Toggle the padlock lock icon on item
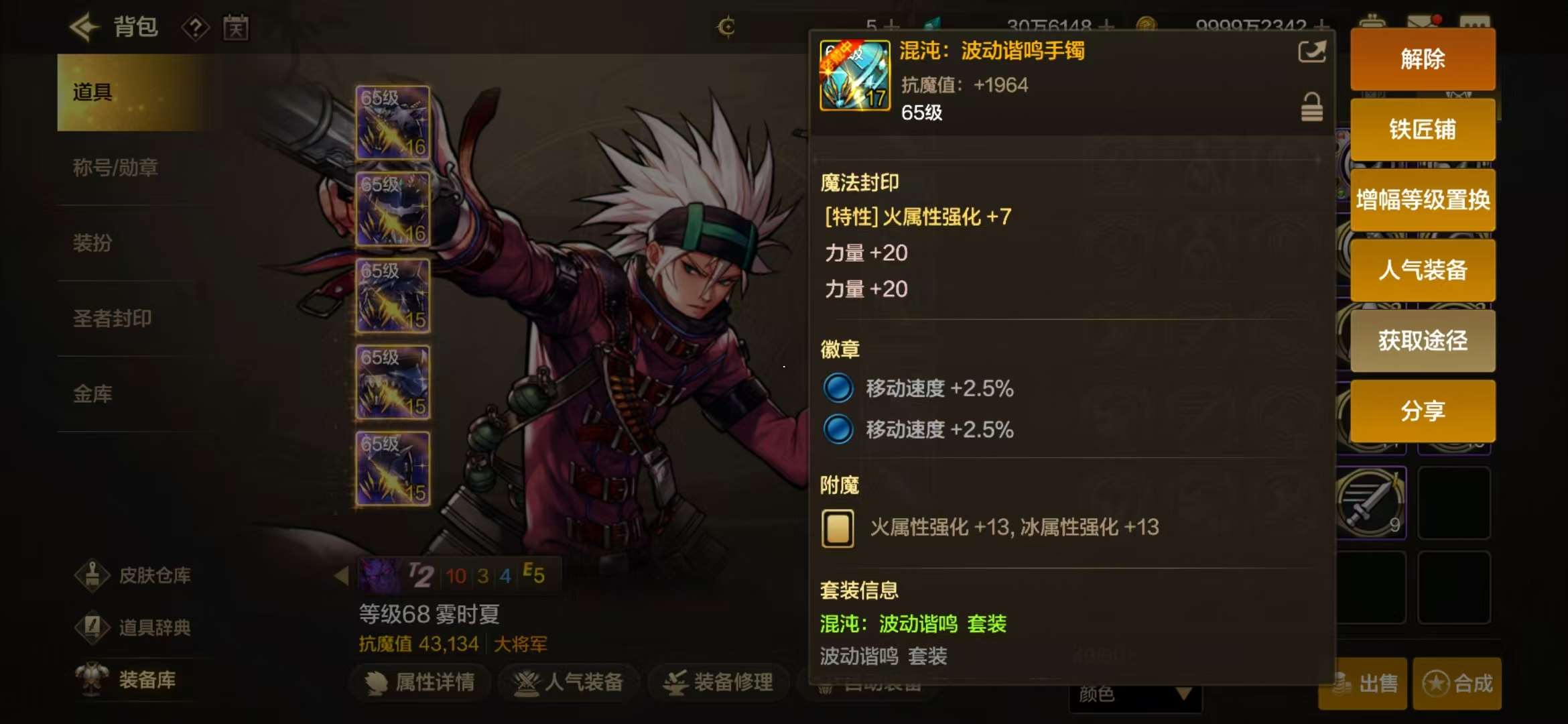The height and width of the screenshot is (724, 1568). [1311, 107]
